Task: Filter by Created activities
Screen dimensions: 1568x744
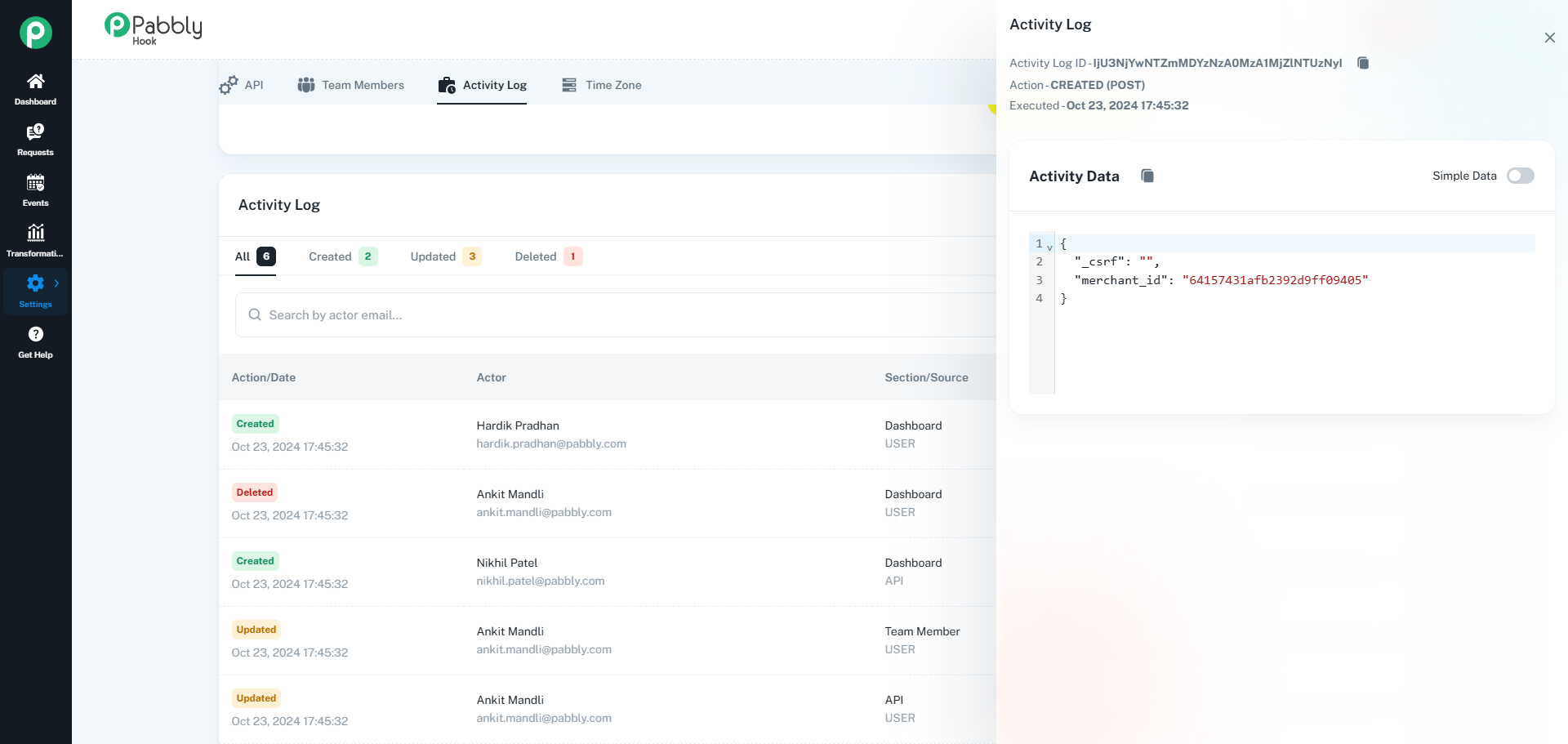Action: coord(343,256)
